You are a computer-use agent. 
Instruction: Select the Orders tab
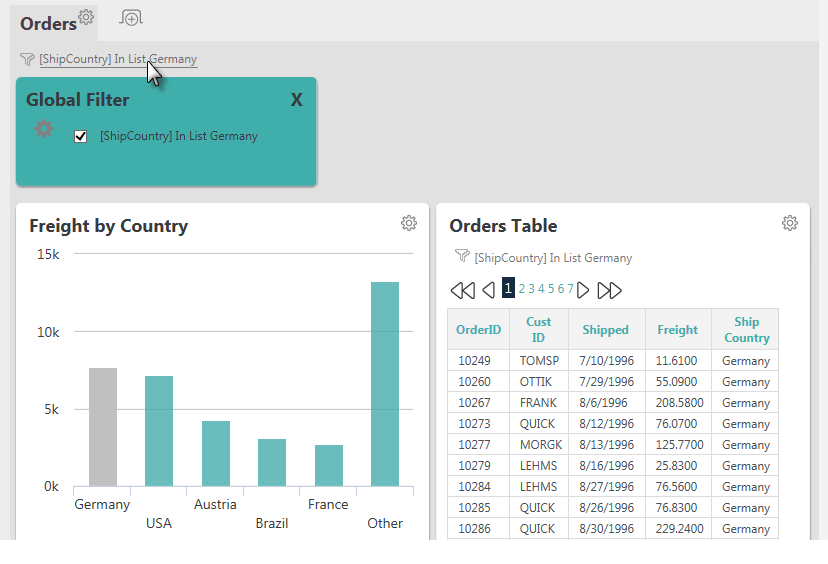[48, 24]
